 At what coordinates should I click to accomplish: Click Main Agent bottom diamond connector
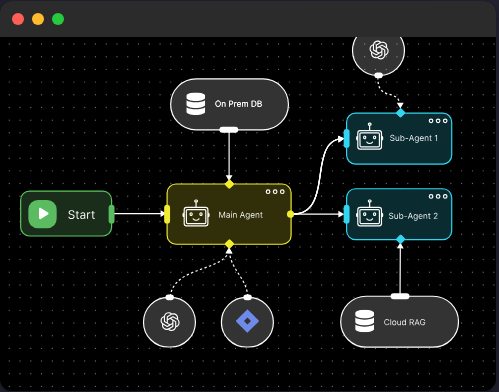(x=229, y=244)
